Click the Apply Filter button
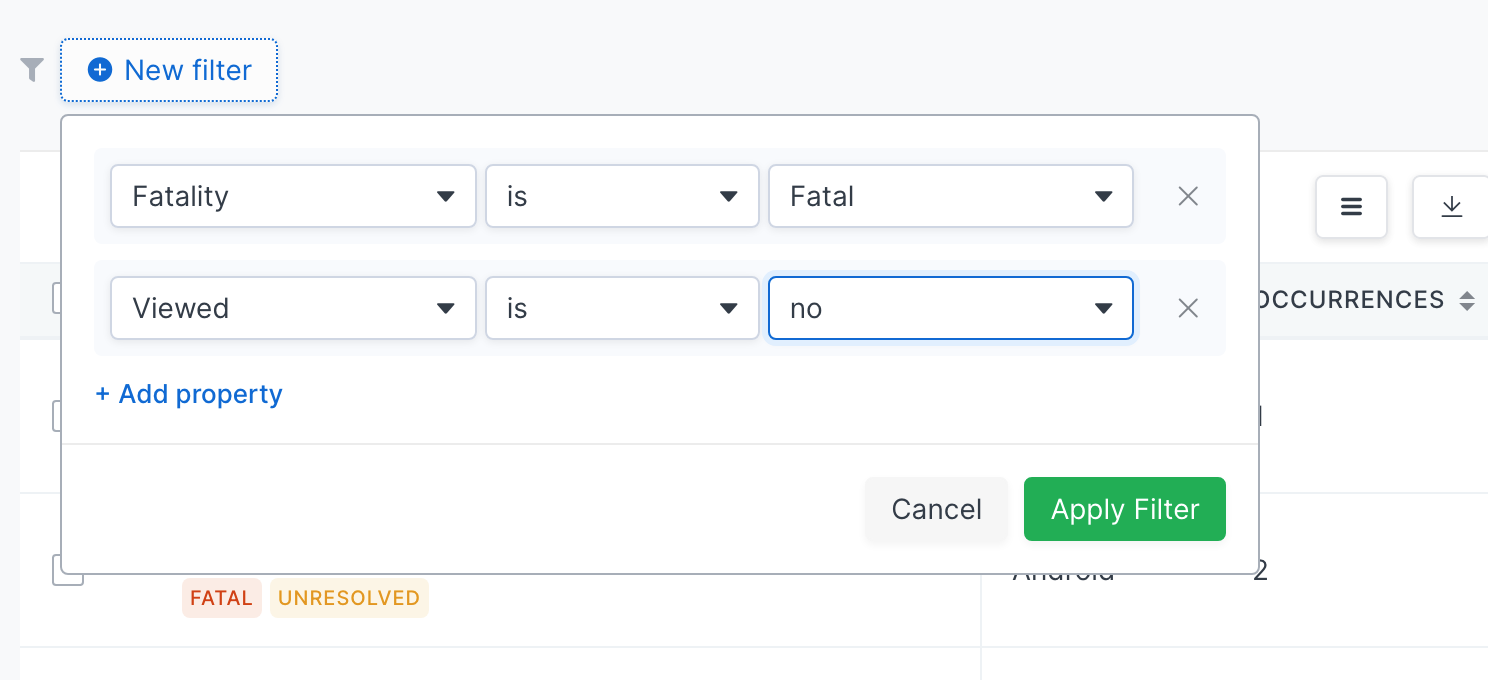 click(x=1125, y=509)
